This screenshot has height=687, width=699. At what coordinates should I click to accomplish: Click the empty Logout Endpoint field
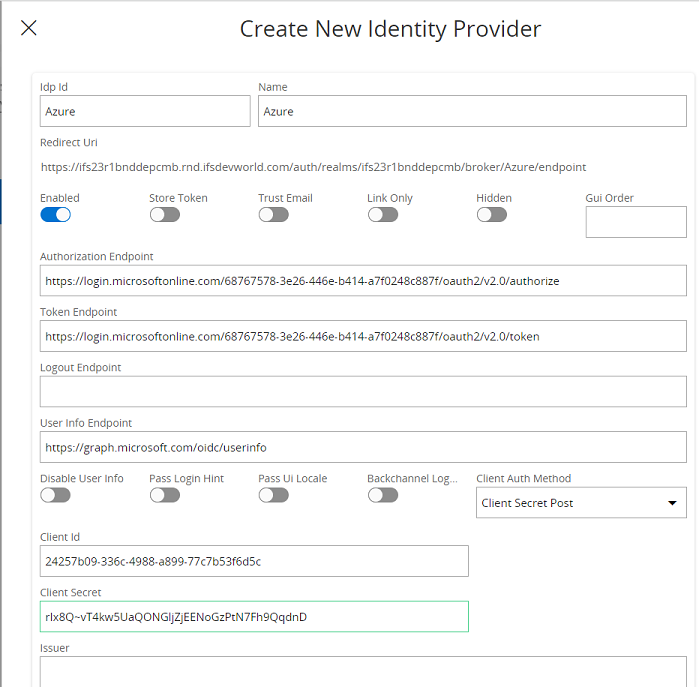coord(363,391)
